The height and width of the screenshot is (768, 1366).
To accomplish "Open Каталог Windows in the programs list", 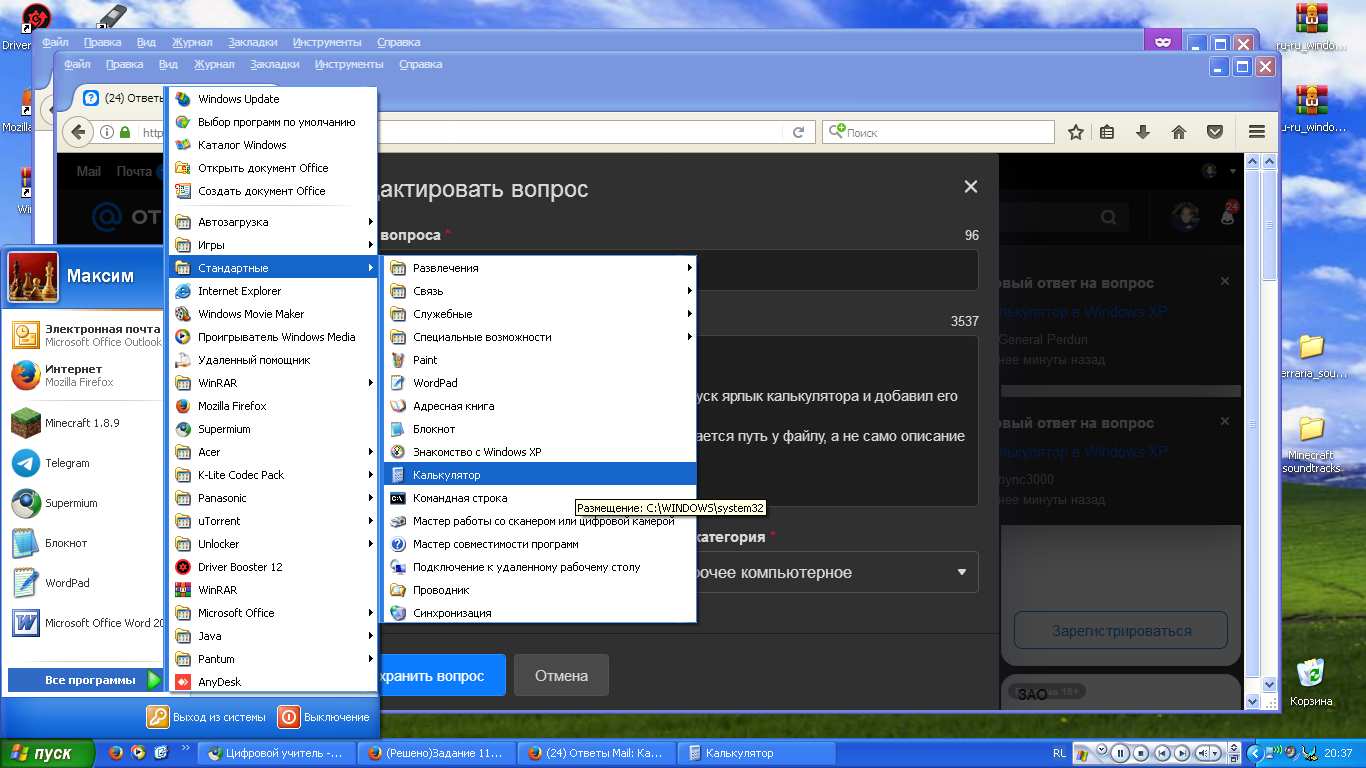I will [271, 145].
